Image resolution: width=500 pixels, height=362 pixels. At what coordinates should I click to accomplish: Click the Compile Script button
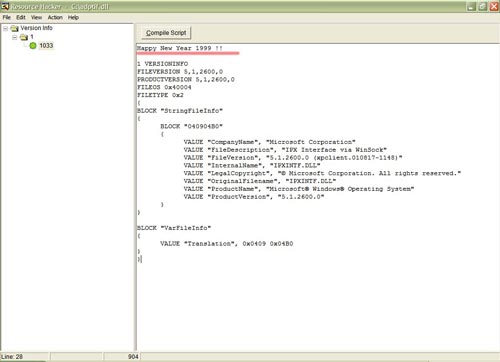tap(166, 33)
